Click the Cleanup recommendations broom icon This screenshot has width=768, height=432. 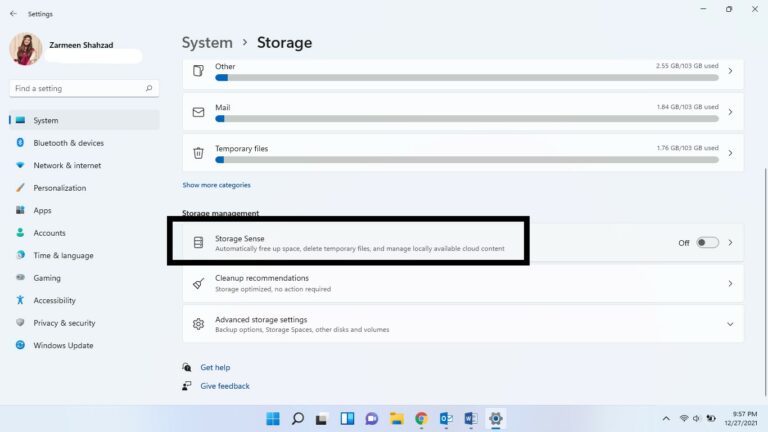(198, 284)
